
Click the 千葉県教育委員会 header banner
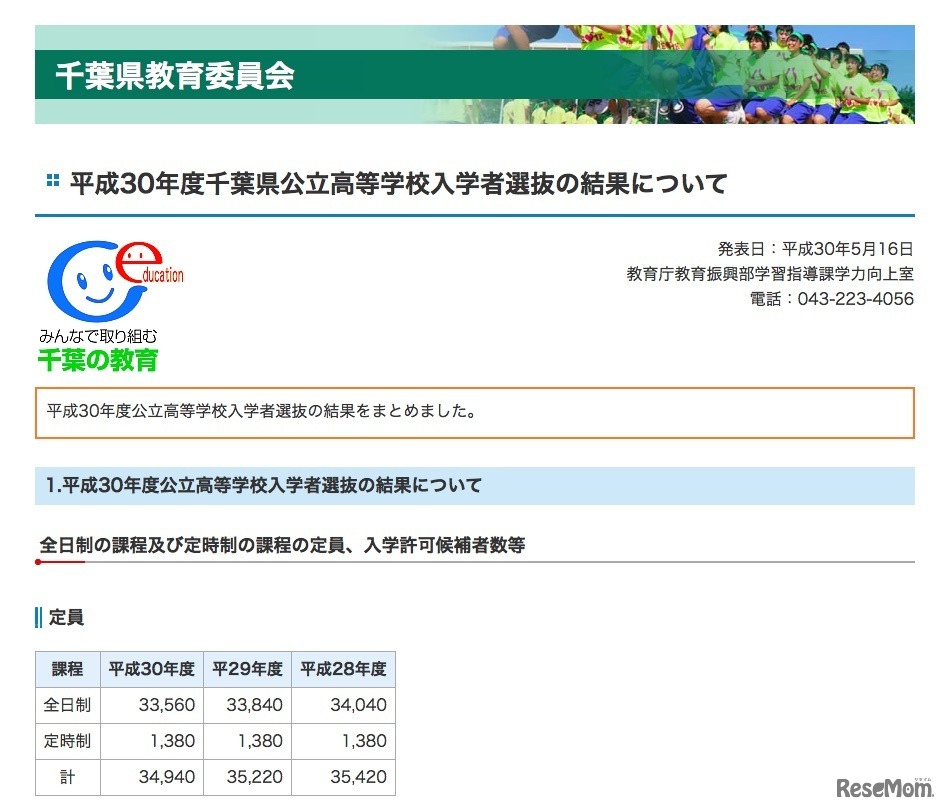[175, 77]
